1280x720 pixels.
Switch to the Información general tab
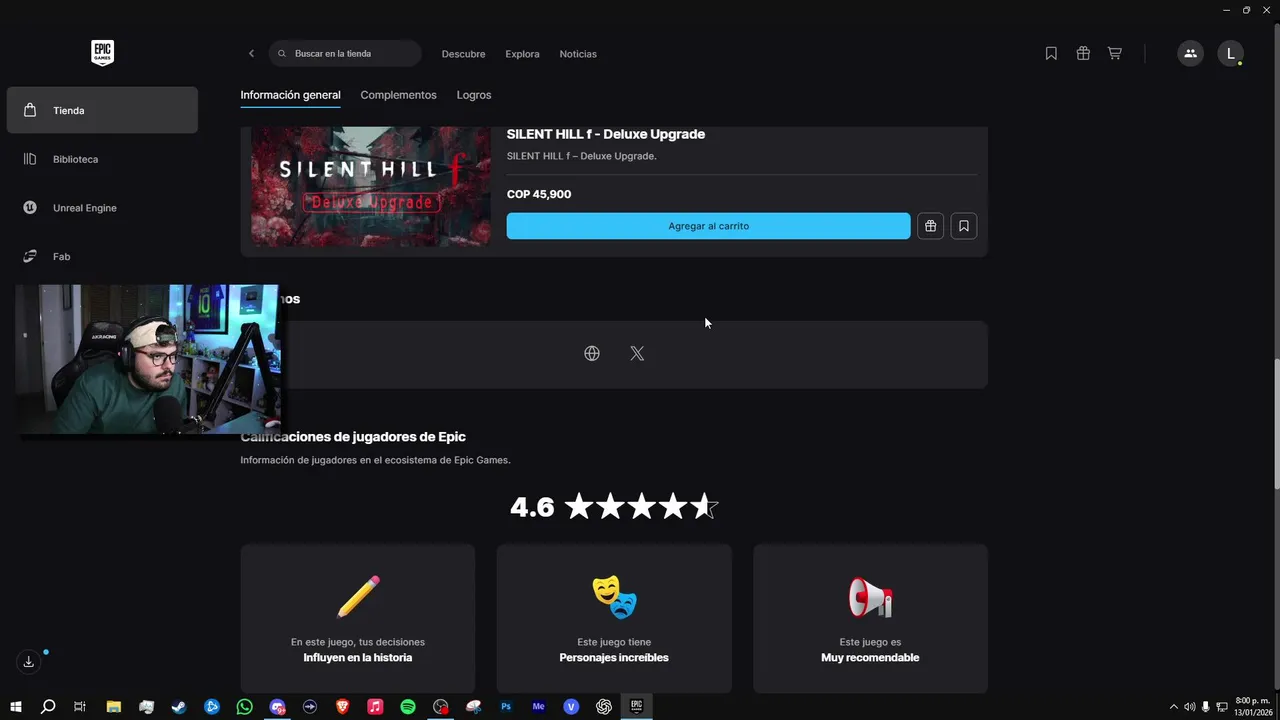tap(291, 95)
